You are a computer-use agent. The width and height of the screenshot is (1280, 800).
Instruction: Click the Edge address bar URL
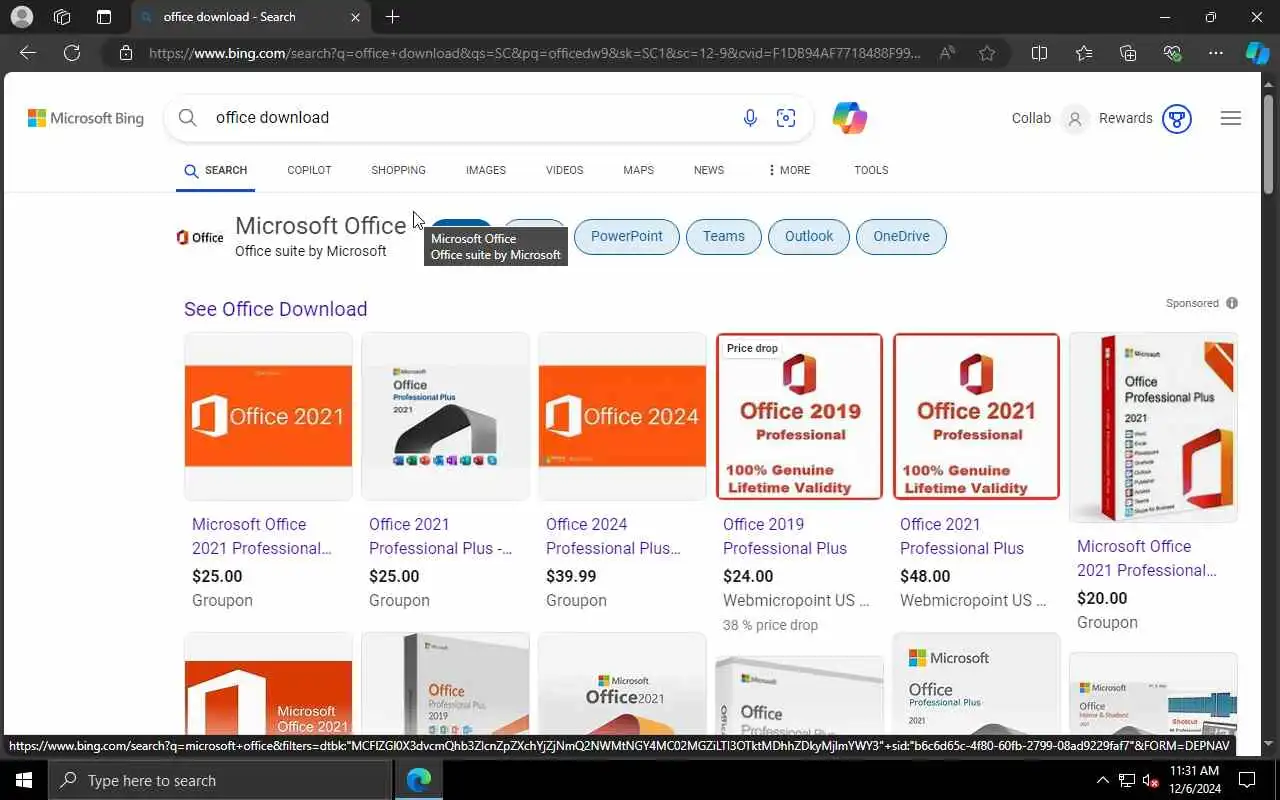534,53
